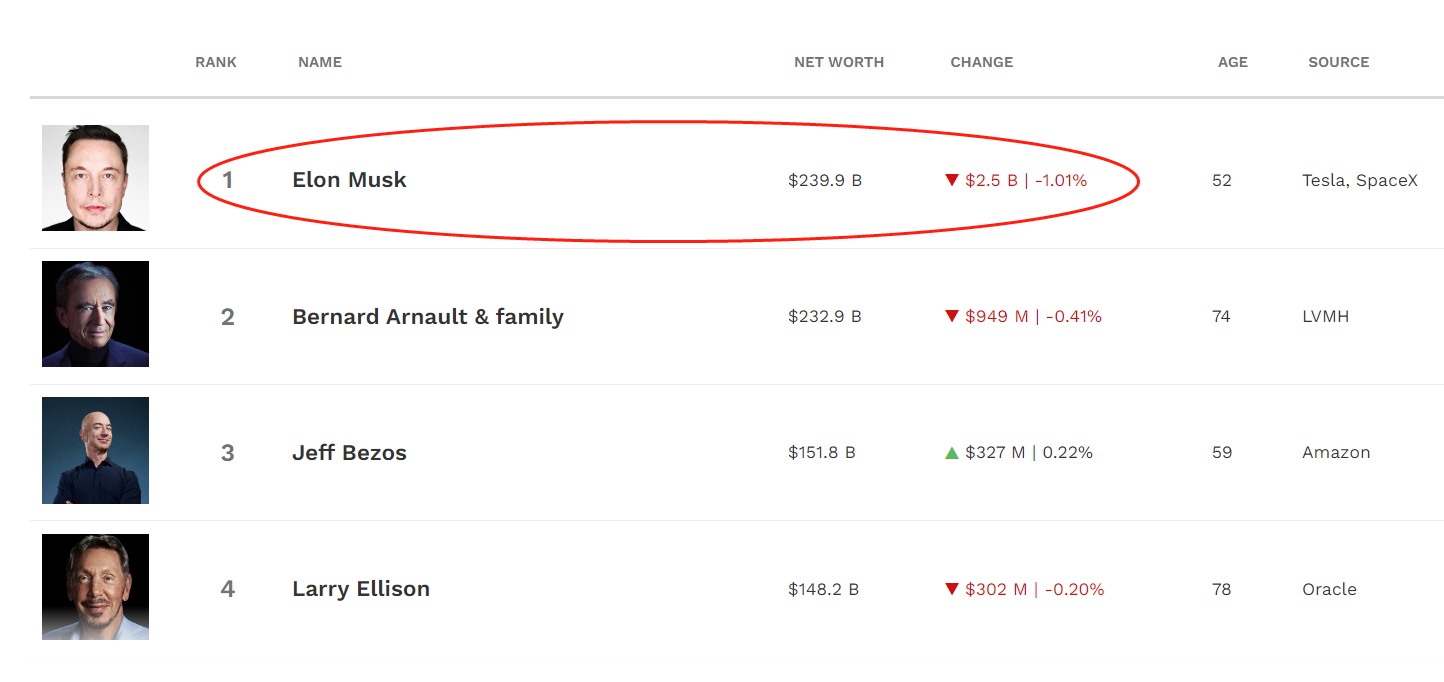The image size is (1444, 682).
Task: Open Bernard Arnault & family profile link
Action: pos(428,317)
